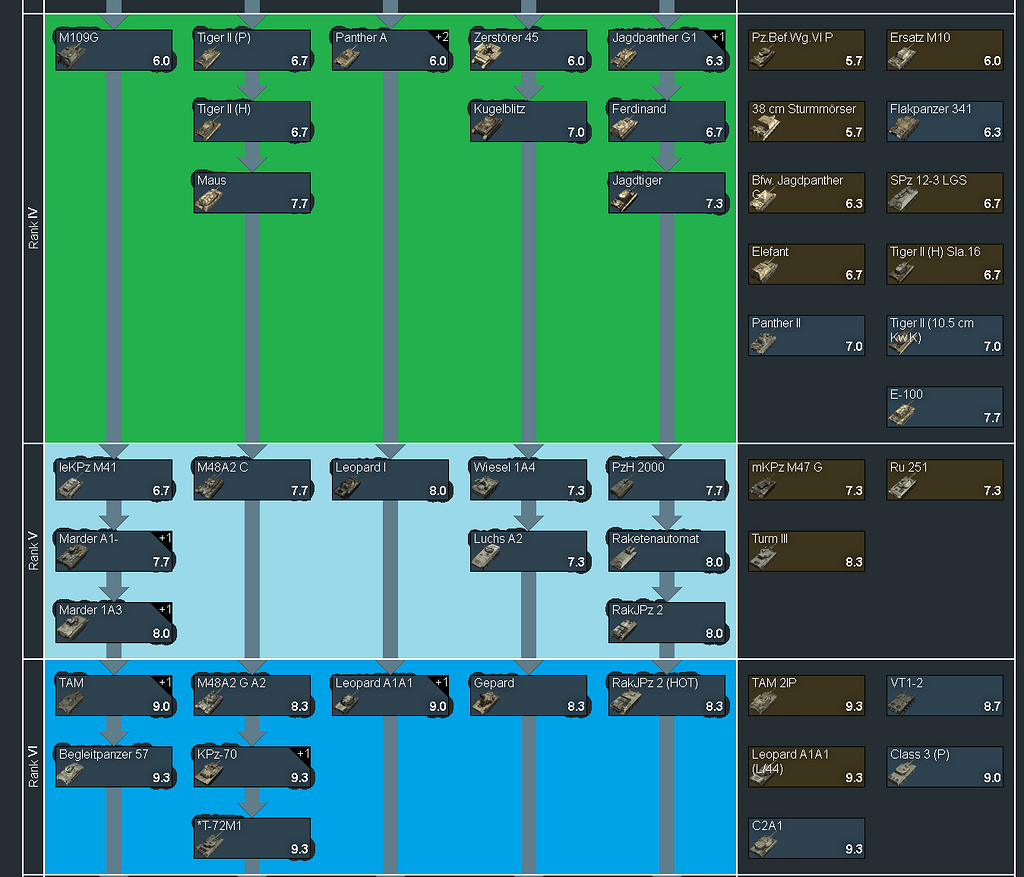Open the Jagdtiger vehicle card
The width and height of the screenshot is (1024, 877).
click(668, 193)
